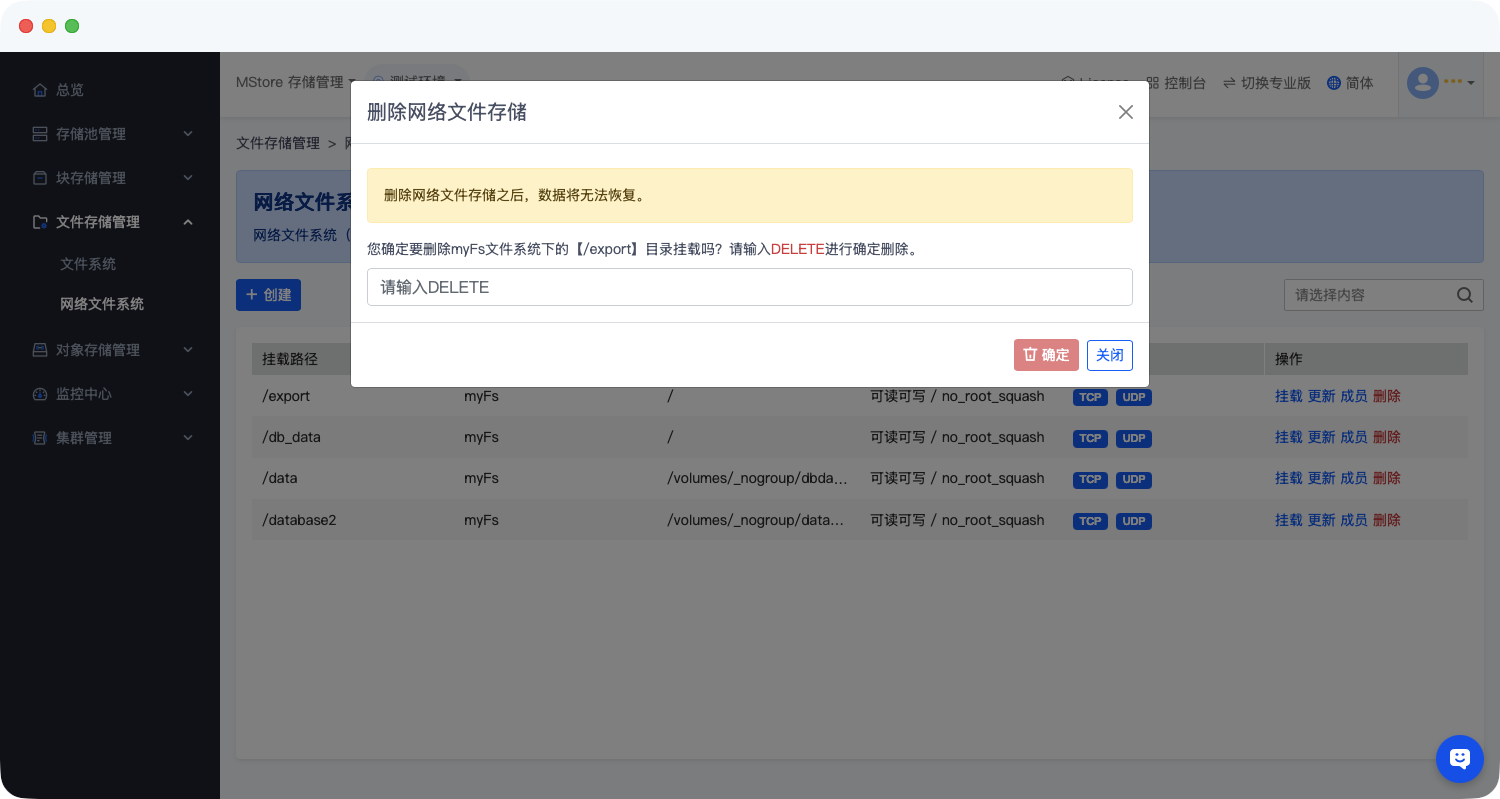The height and width of the screenshot is (799, 1500).
Task: Click the overview home icon in sidebar
Action: (x=40, y=90)
